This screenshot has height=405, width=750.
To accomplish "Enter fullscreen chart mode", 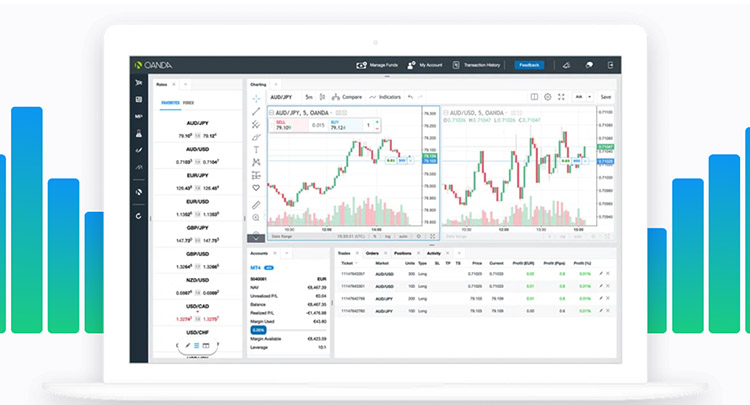I will (x=561, y=97).
